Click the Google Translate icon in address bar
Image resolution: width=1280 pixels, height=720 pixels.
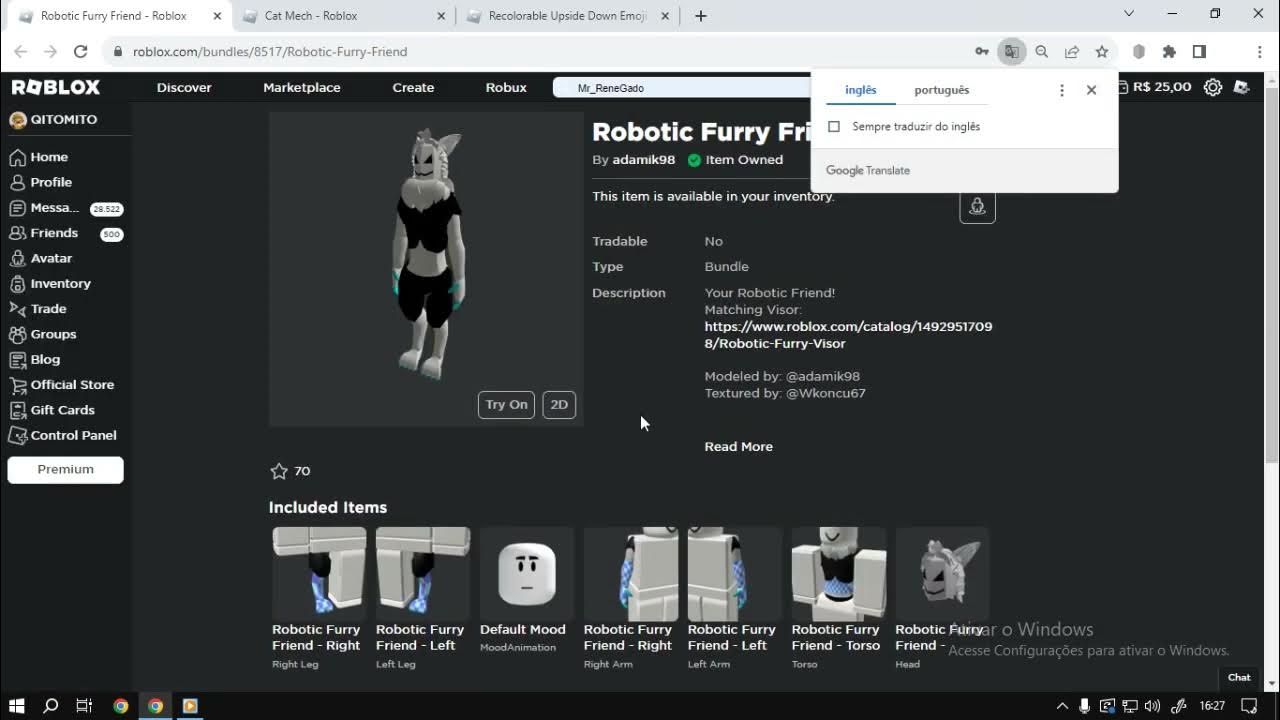click(x=1012, y=52)
